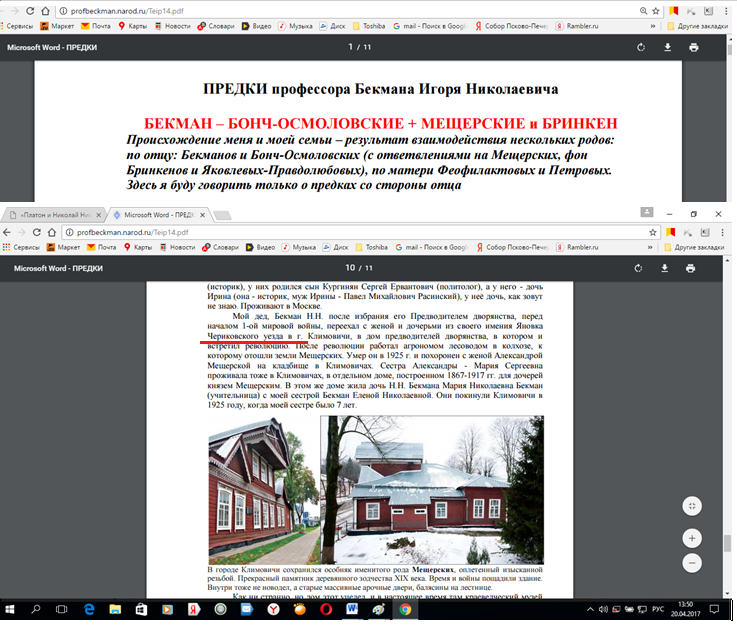The height and width of the screenshot is (627, 737).
Task: Reload the page in the upper window
Action: pyautogui.click(x=30, y=11)
